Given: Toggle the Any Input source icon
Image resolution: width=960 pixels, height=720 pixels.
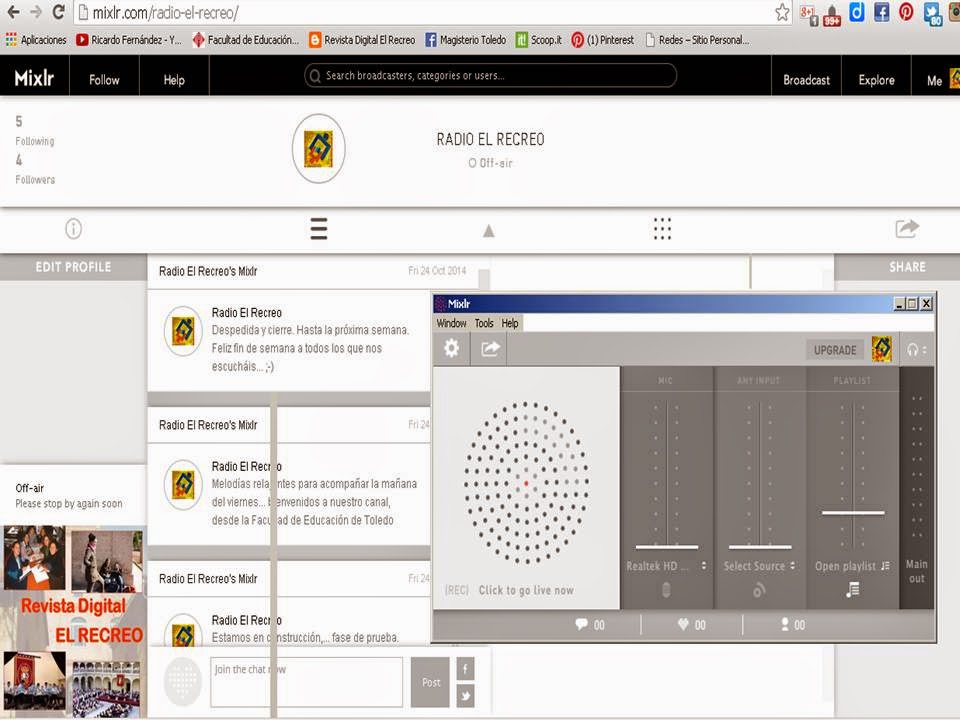Looking at the screenshot, I should pyautogui.click(x=759, y=590).
